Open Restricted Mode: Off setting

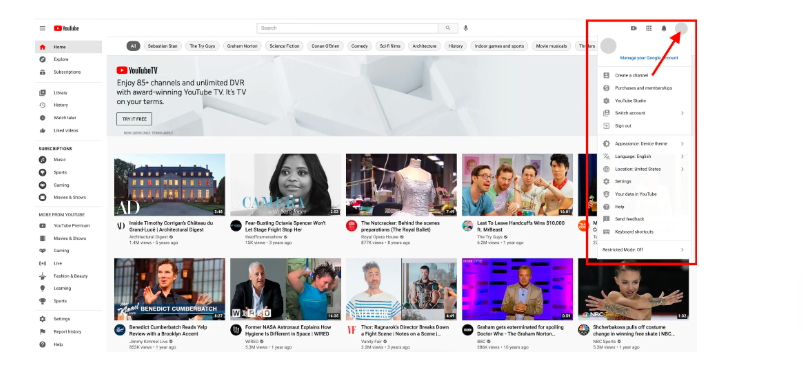click(644, 250)
